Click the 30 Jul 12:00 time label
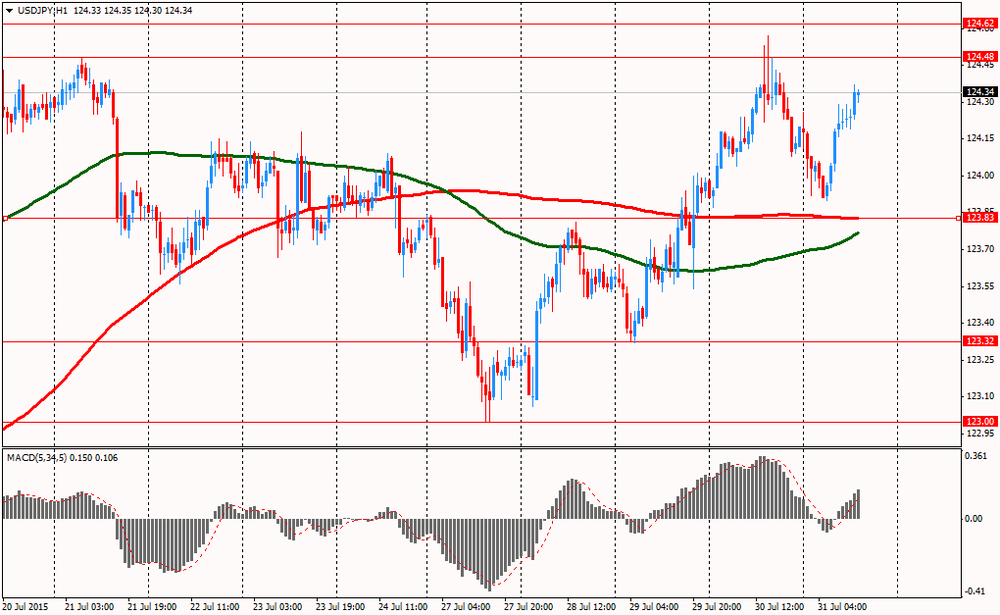Image resolution: width=1000 pixels, height=615 pixels. point(779,607)
